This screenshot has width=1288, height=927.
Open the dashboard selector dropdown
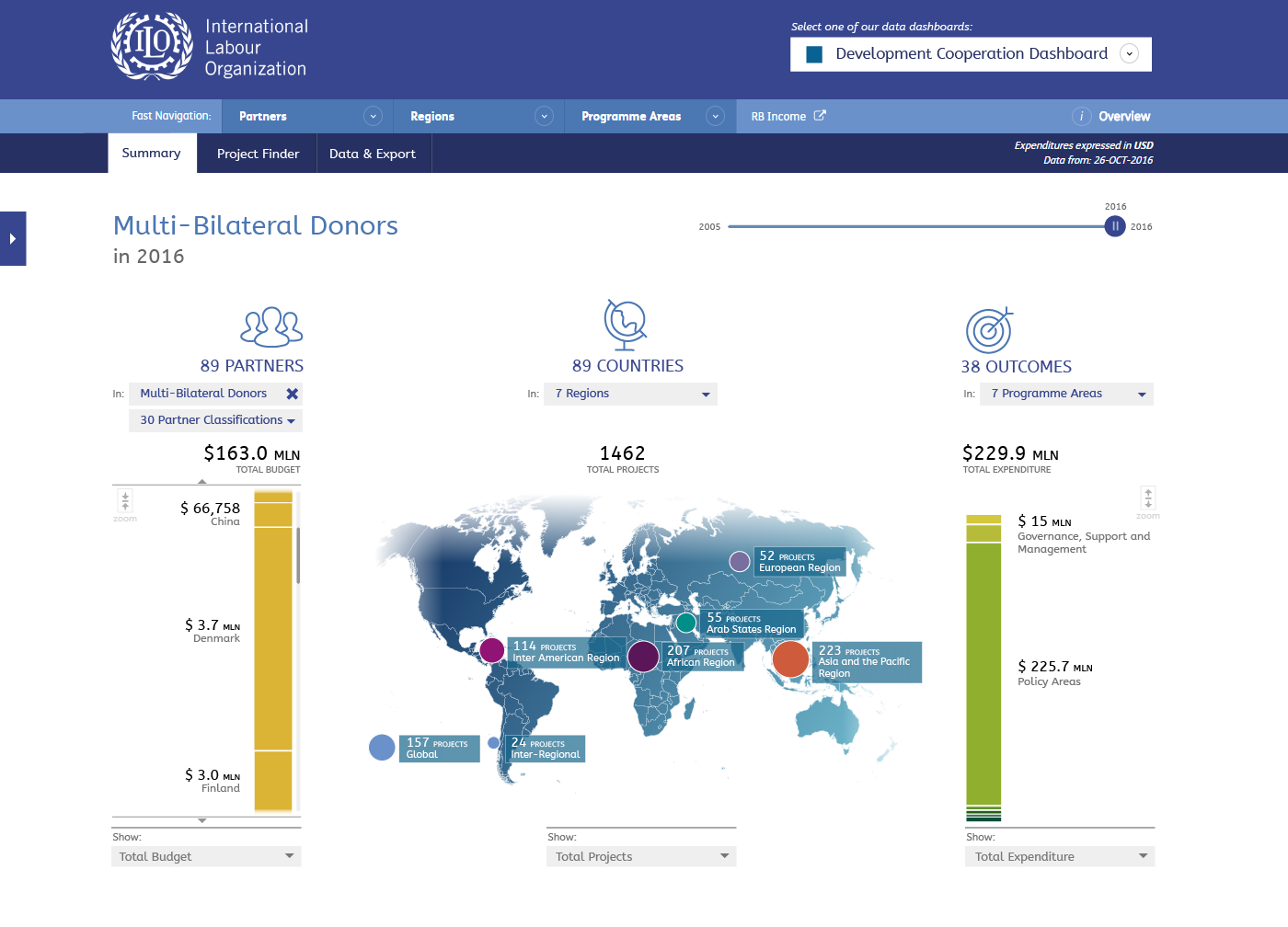pos(971,53)
